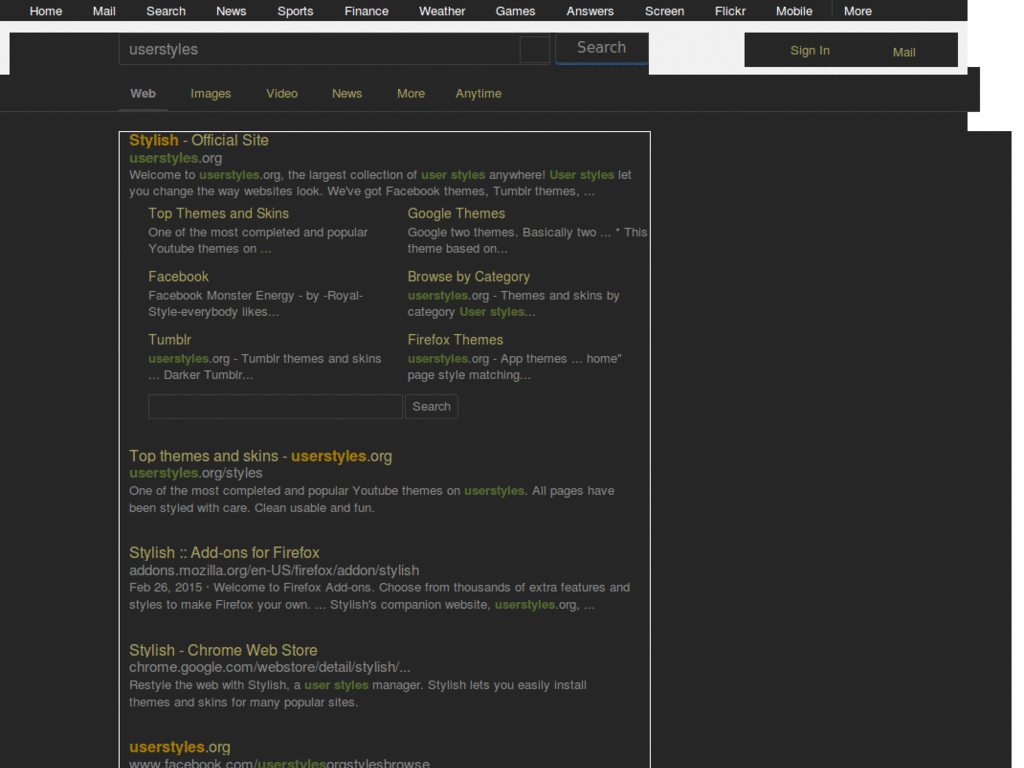Viewport: 1024px width, 768px height.
Task: Open Mail link next to Sign In
Action: [903, 52]
